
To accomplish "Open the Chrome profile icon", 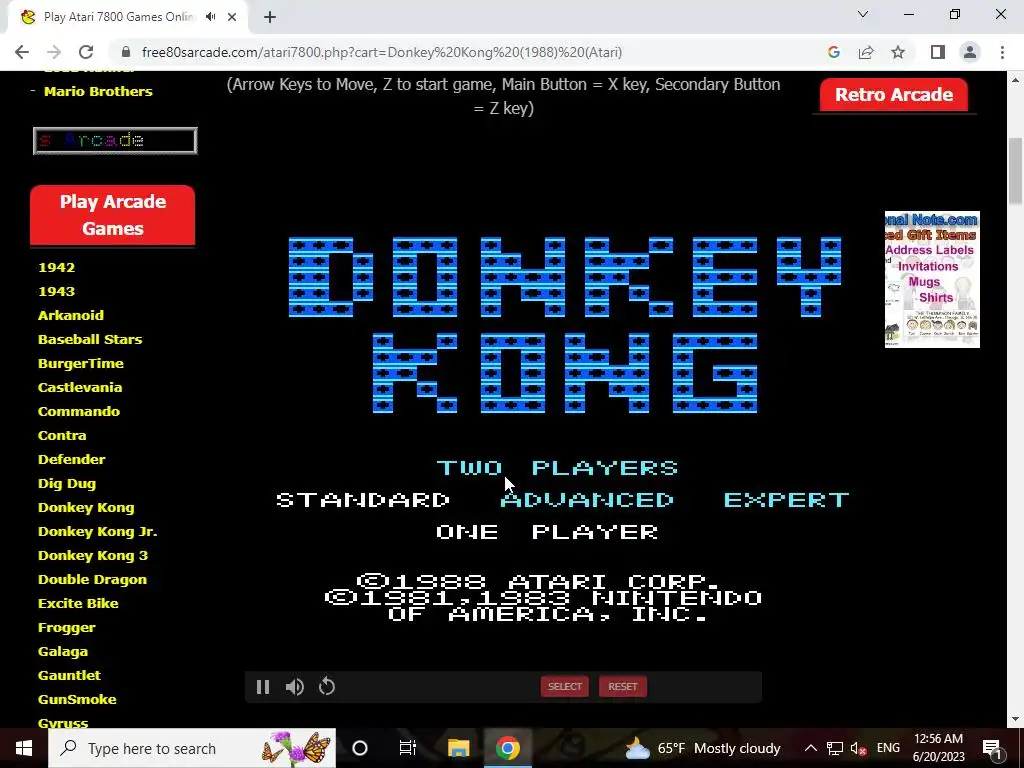I will [x=970, y=52].
